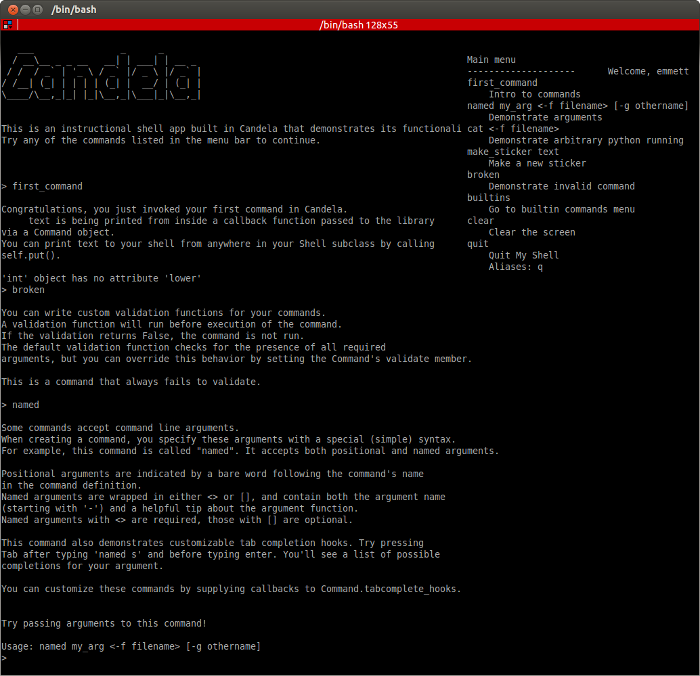700x676 pixels.
Task: Click 'You can customize these commands by supplying callbacks' line
Action: pos(231,589)
